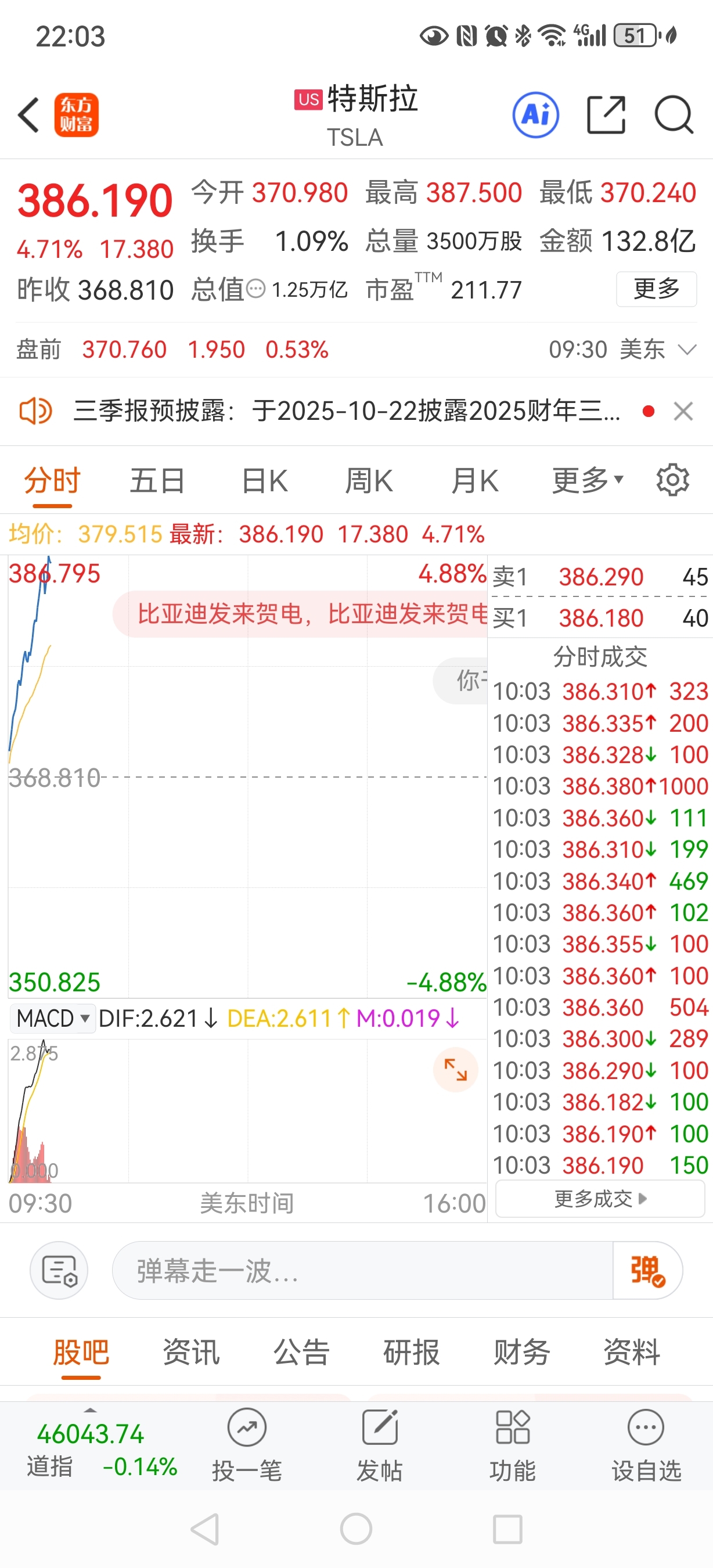Tap the Android back navigation button
This screenshot has height=1568, width=713.
[x=206, y=1529]
